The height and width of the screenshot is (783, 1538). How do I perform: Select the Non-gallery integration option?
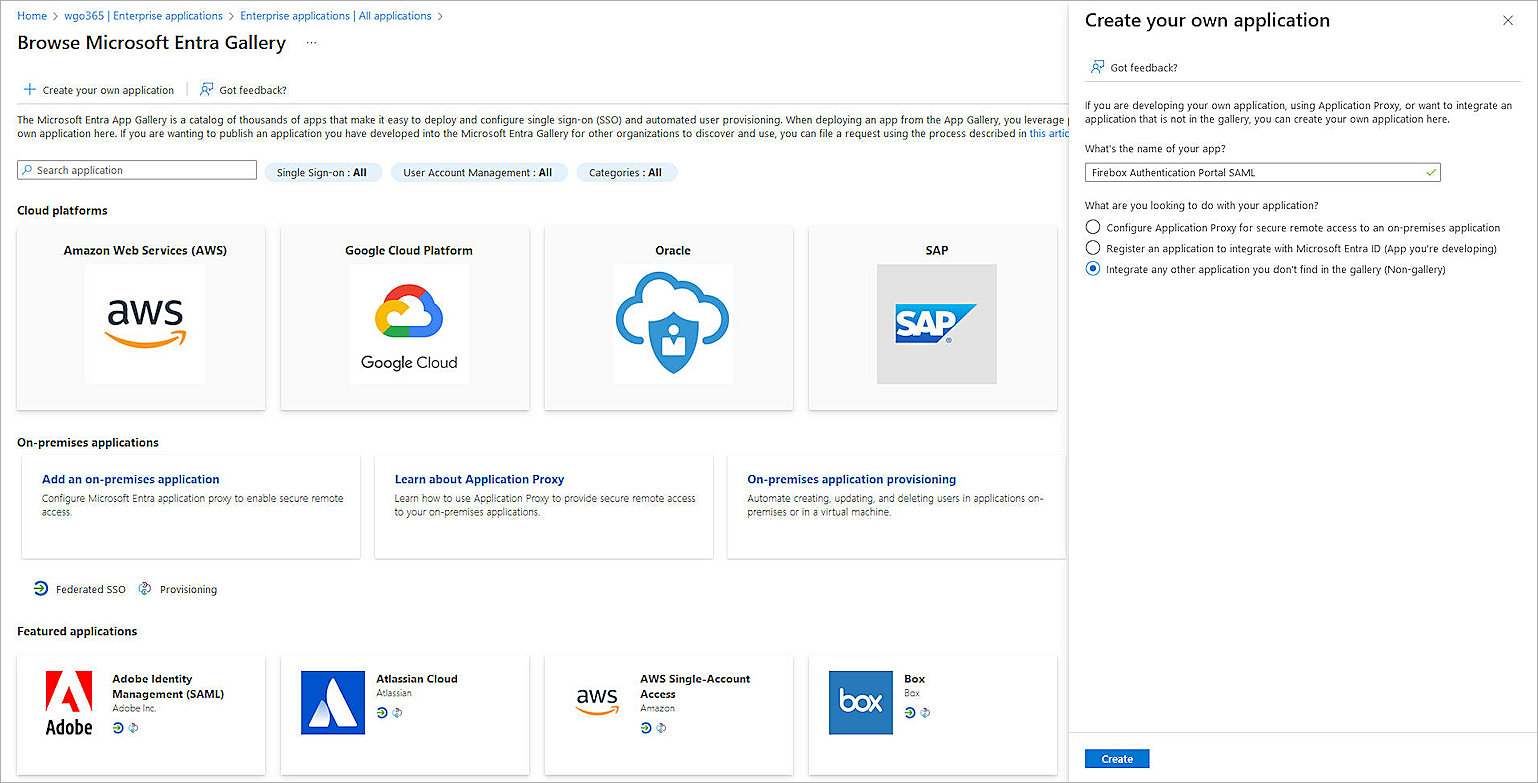[x=1092, y=269]
